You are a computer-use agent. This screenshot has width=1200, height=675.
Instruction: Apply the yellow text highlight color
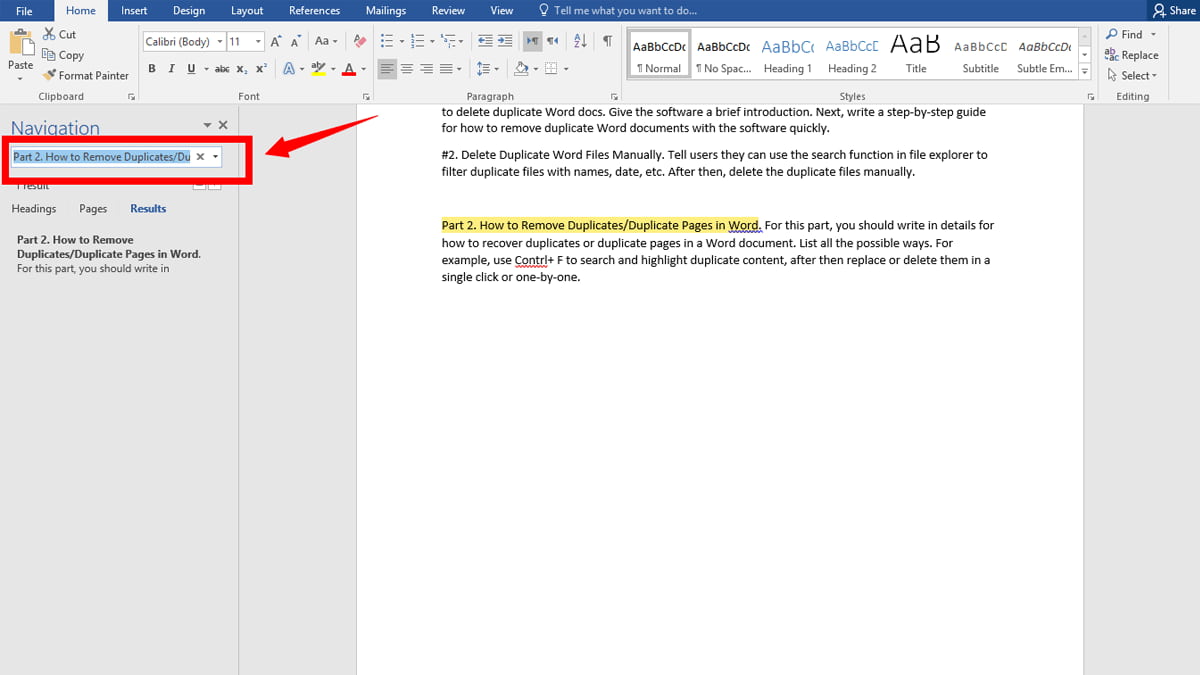[318, 69]
